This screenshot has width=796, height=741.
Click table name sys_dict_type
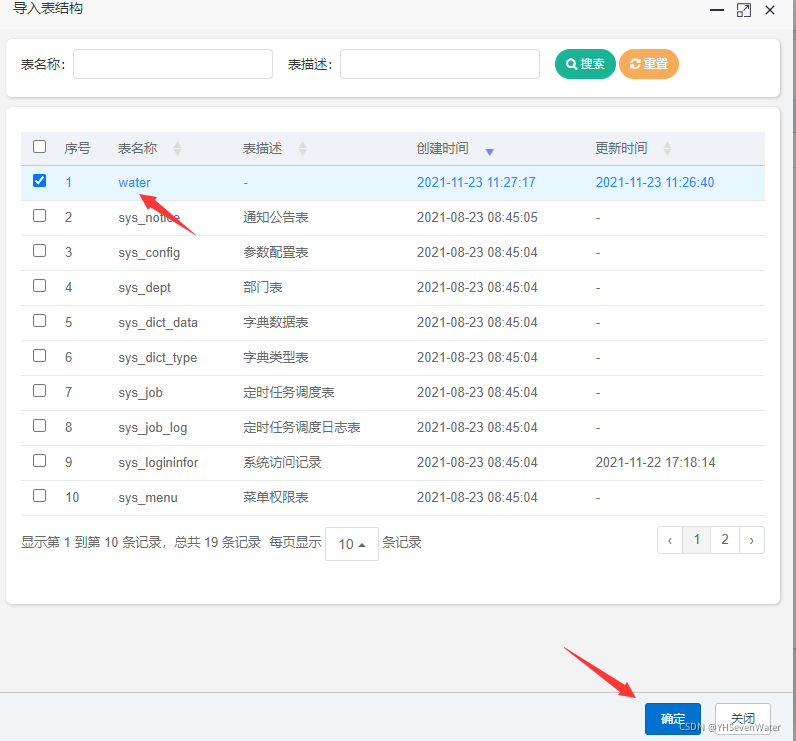click(x=157, y=358)
